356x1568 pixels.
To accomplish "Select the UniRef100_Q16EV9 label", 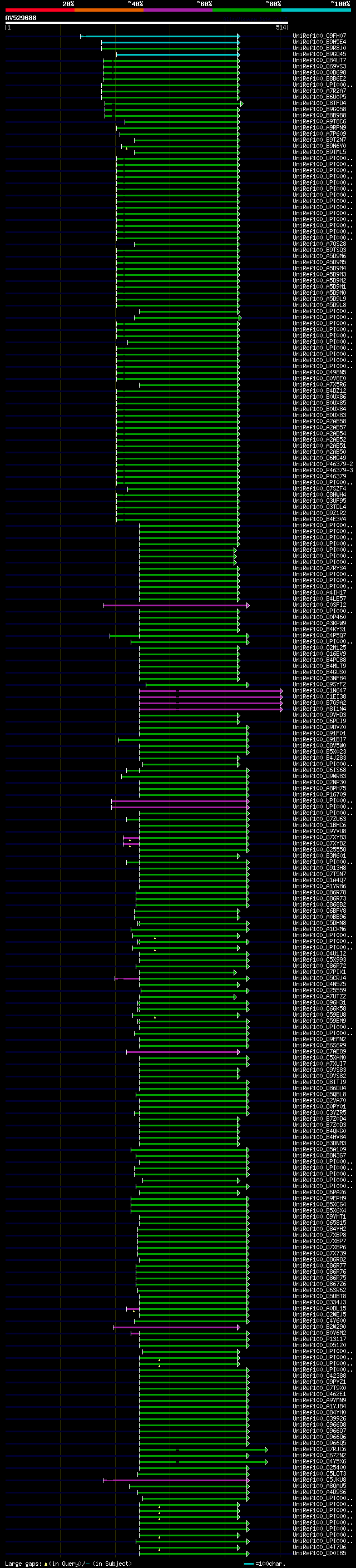I will tap(319, 654).
